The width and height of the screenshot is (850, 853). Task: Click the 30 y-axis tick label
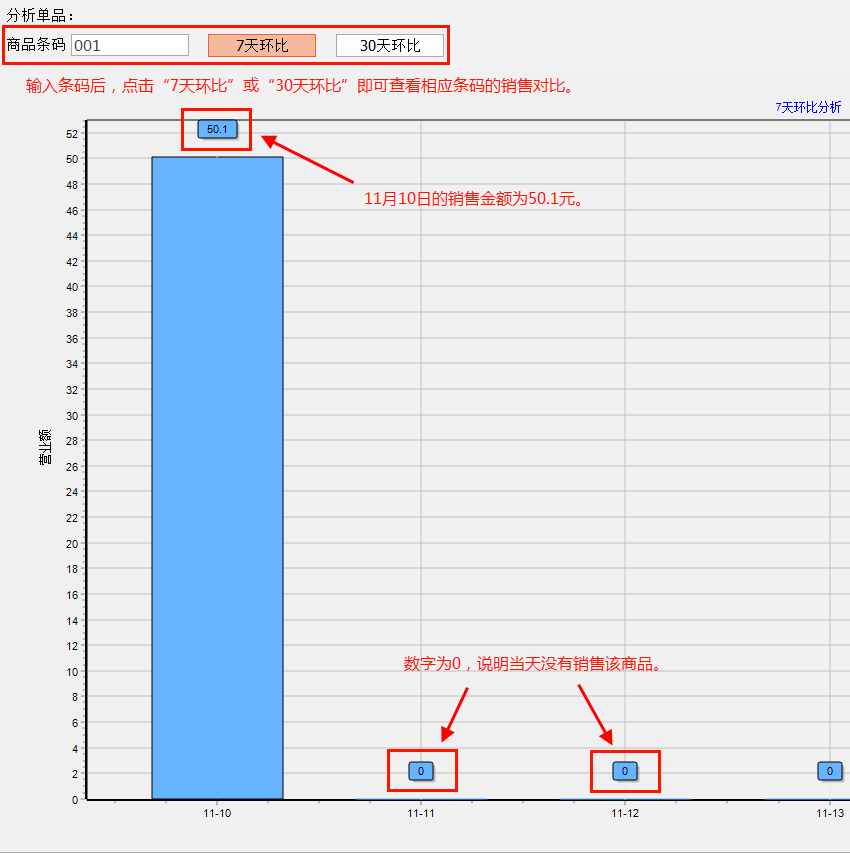point(72,416)
